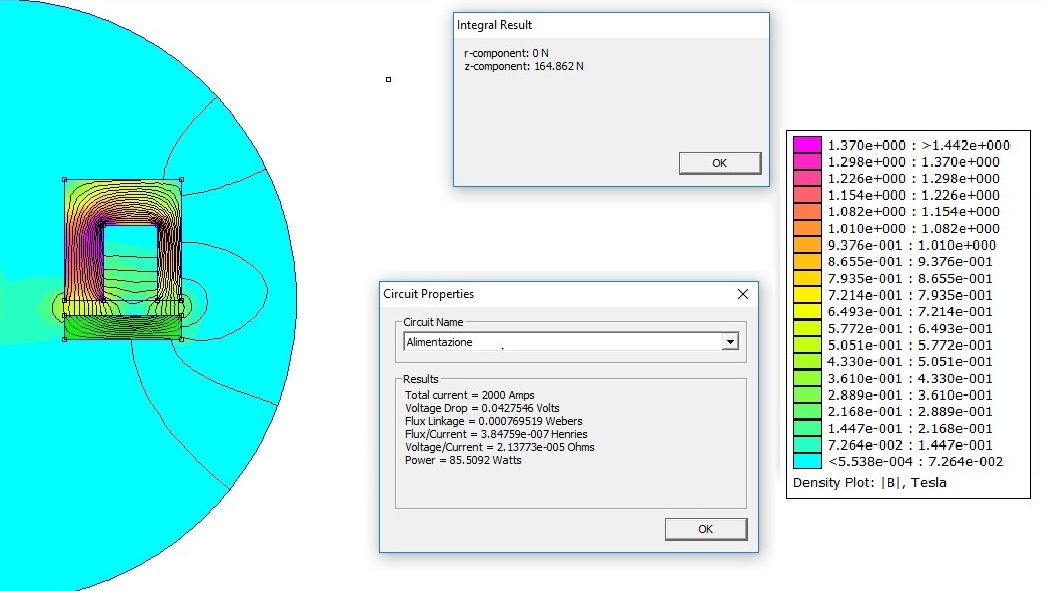
Task: Click the Circuit Properties title text
Action: point(429,294)
